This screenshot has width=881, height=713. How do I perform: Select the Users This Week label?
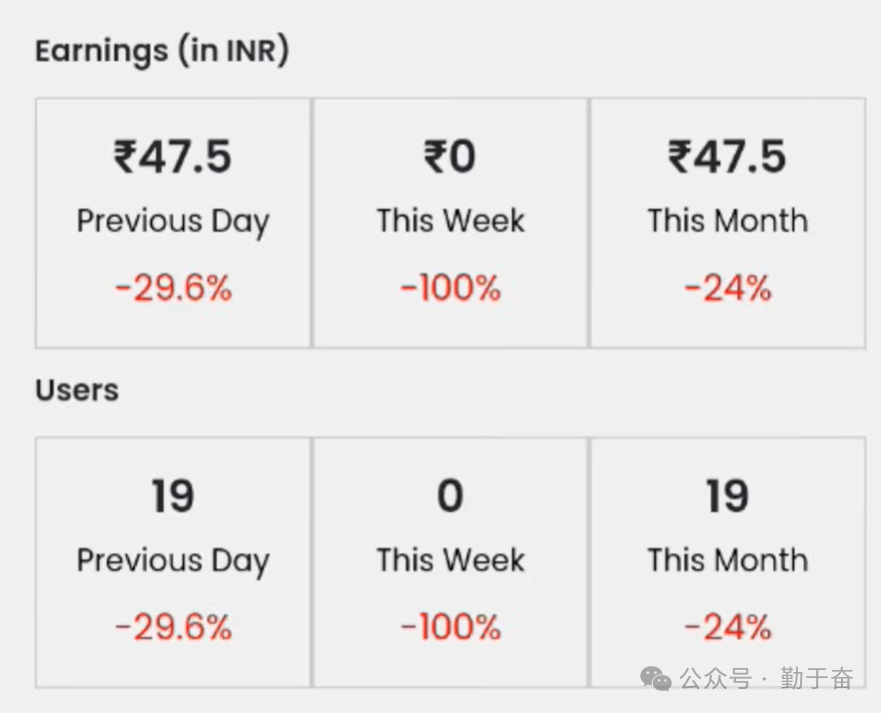tap(450, 560)
